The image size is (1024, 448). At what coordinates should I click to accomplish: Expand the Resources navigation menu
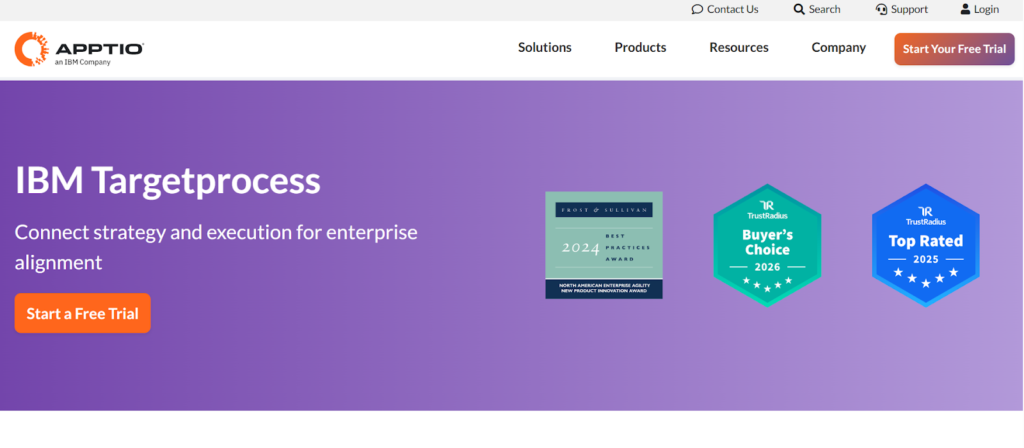pos(739,48)
